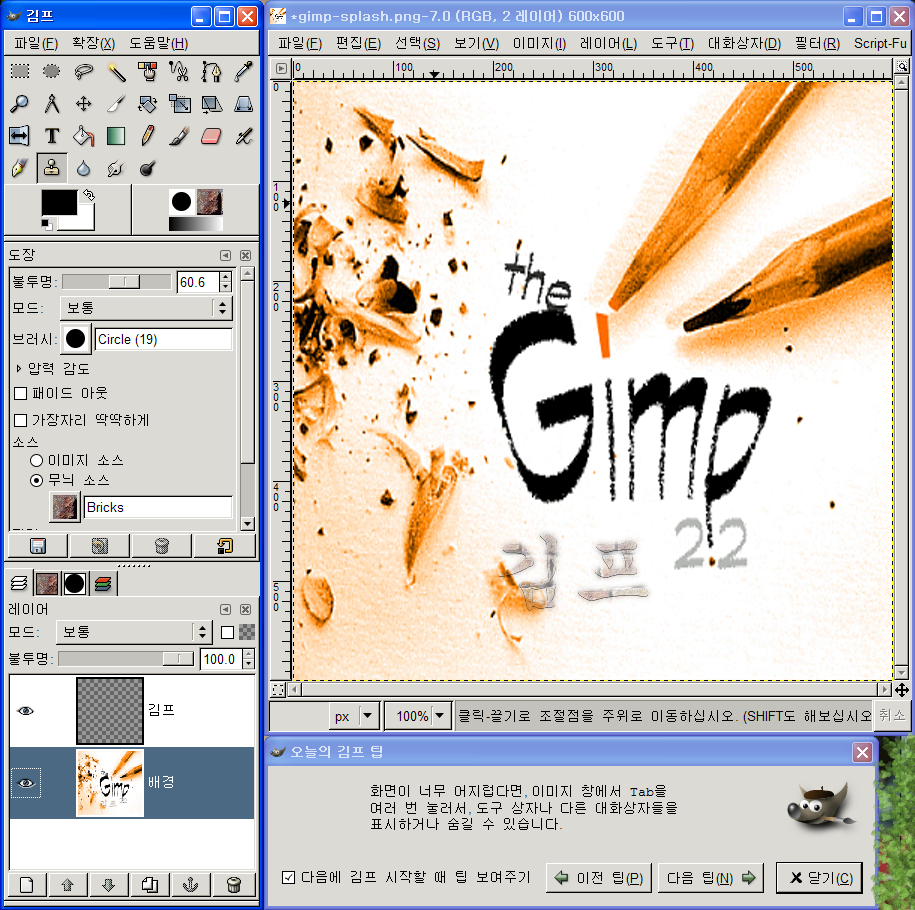Swap foreground and background colors
The image size is (915, 910).
(89, 194)
